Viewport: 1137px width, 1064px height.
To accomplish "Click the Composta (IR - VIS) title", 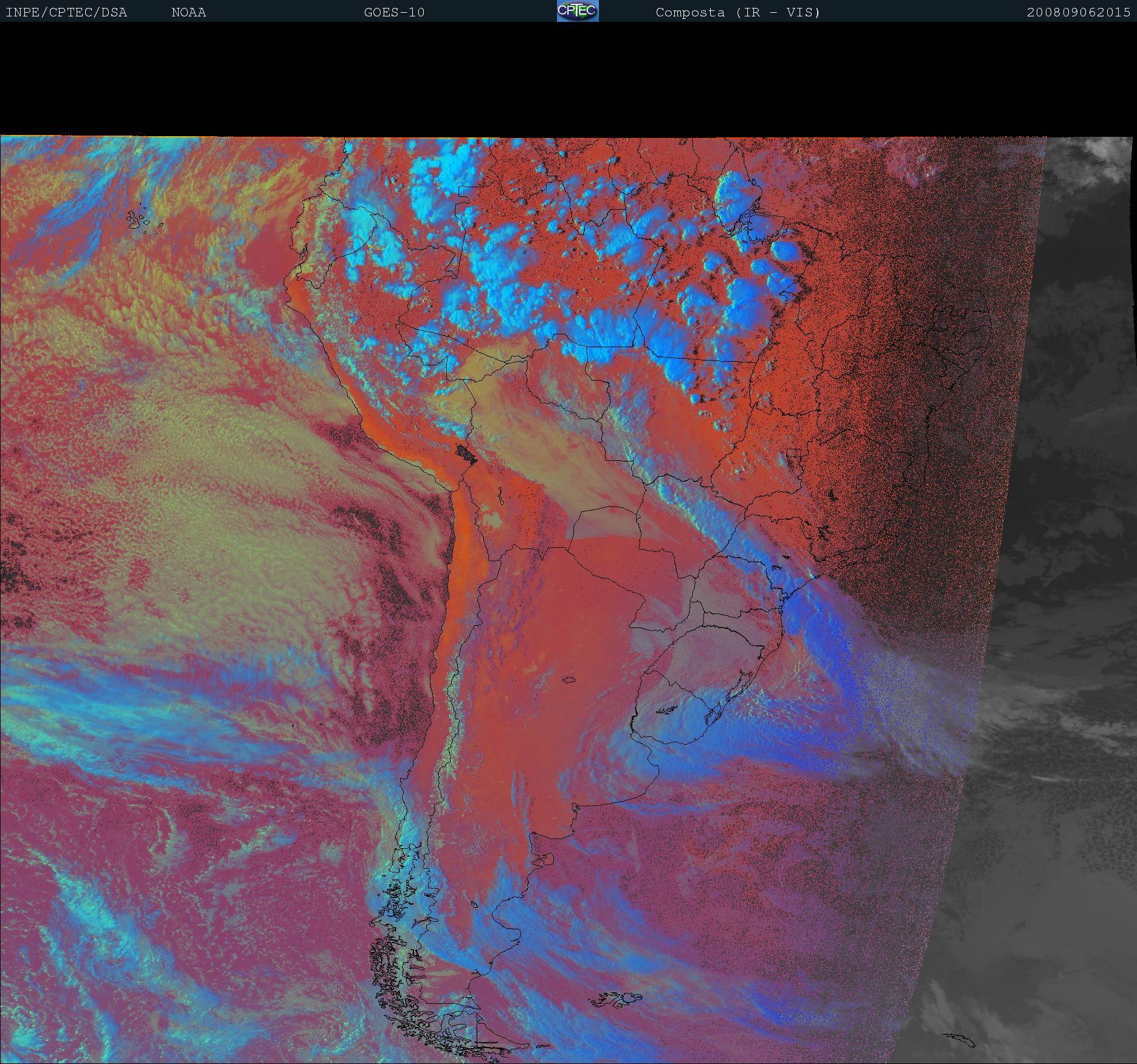I will pos(738,12).
